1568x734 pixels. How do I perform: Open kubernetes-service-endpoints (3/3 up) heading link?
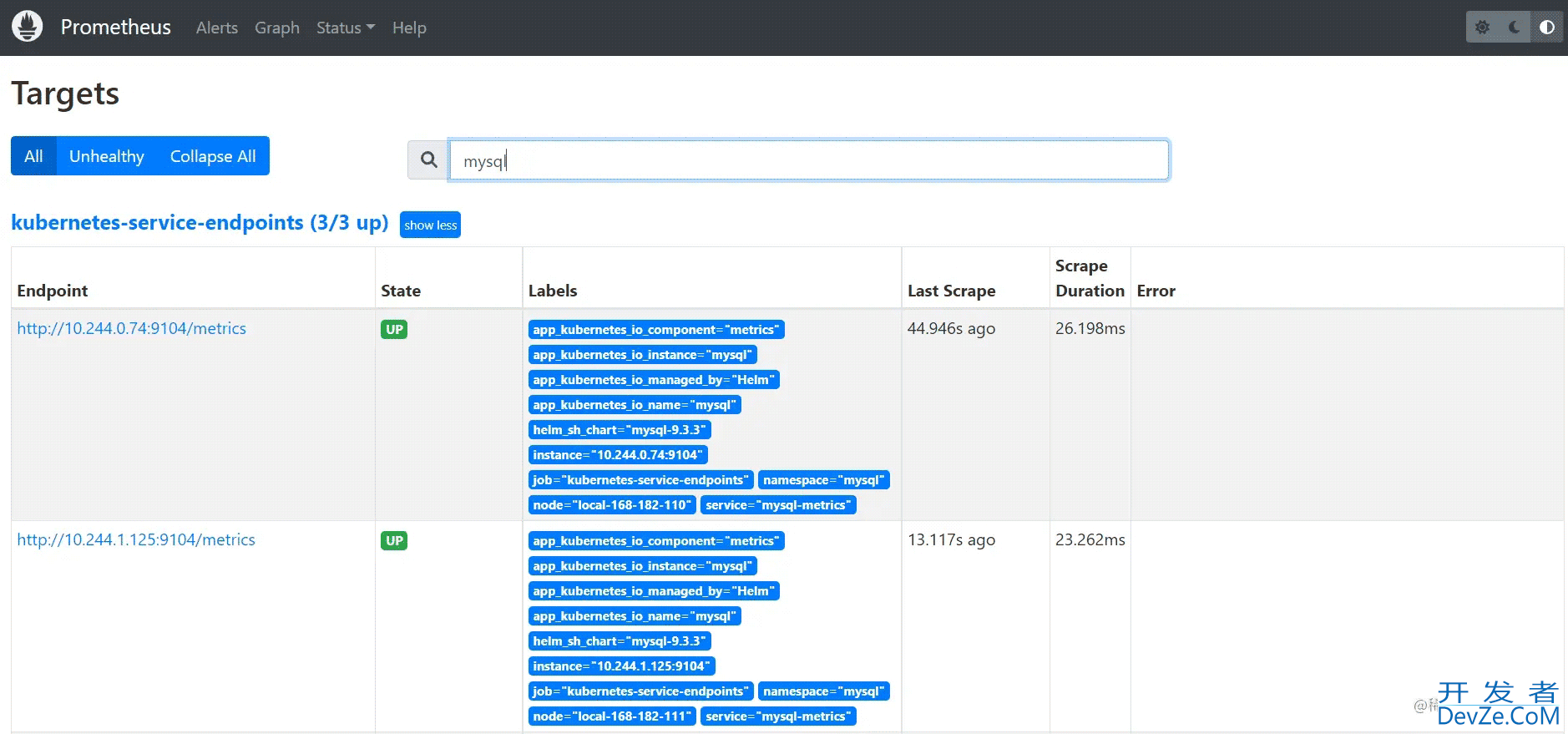click(200, 223)
